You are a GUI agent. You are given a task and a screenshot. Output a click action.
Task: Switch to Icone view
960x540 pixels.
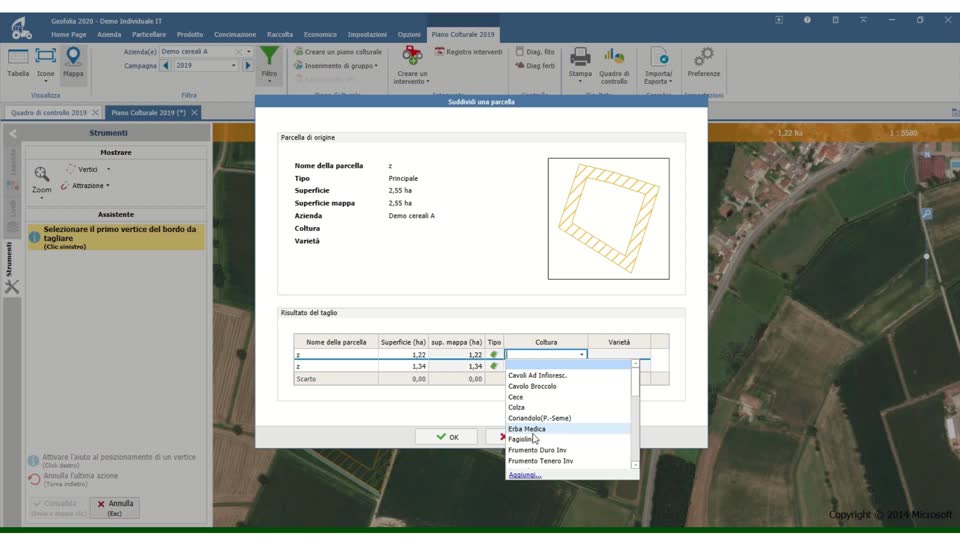(45, 64)
